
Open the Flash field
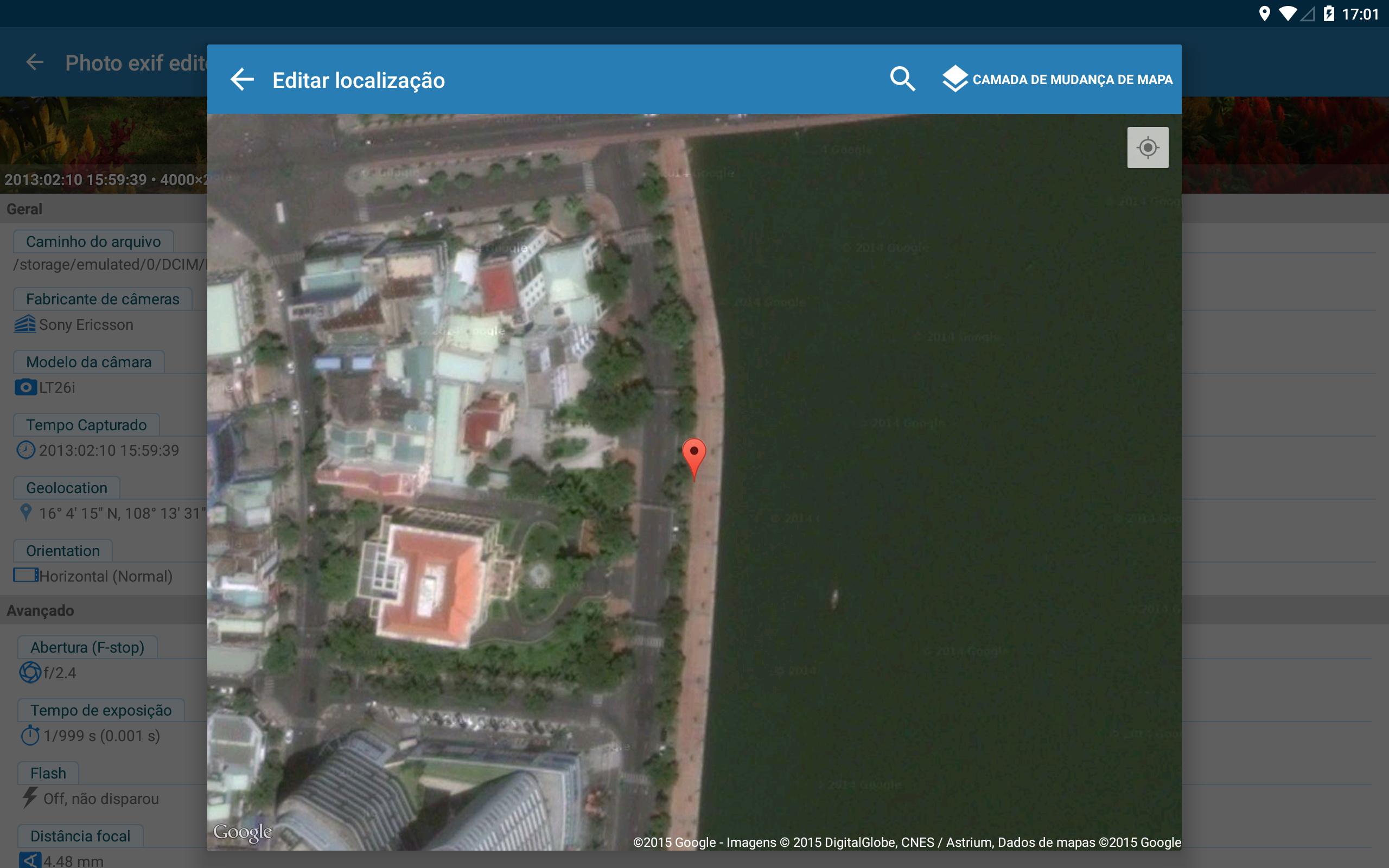point(48,773)
